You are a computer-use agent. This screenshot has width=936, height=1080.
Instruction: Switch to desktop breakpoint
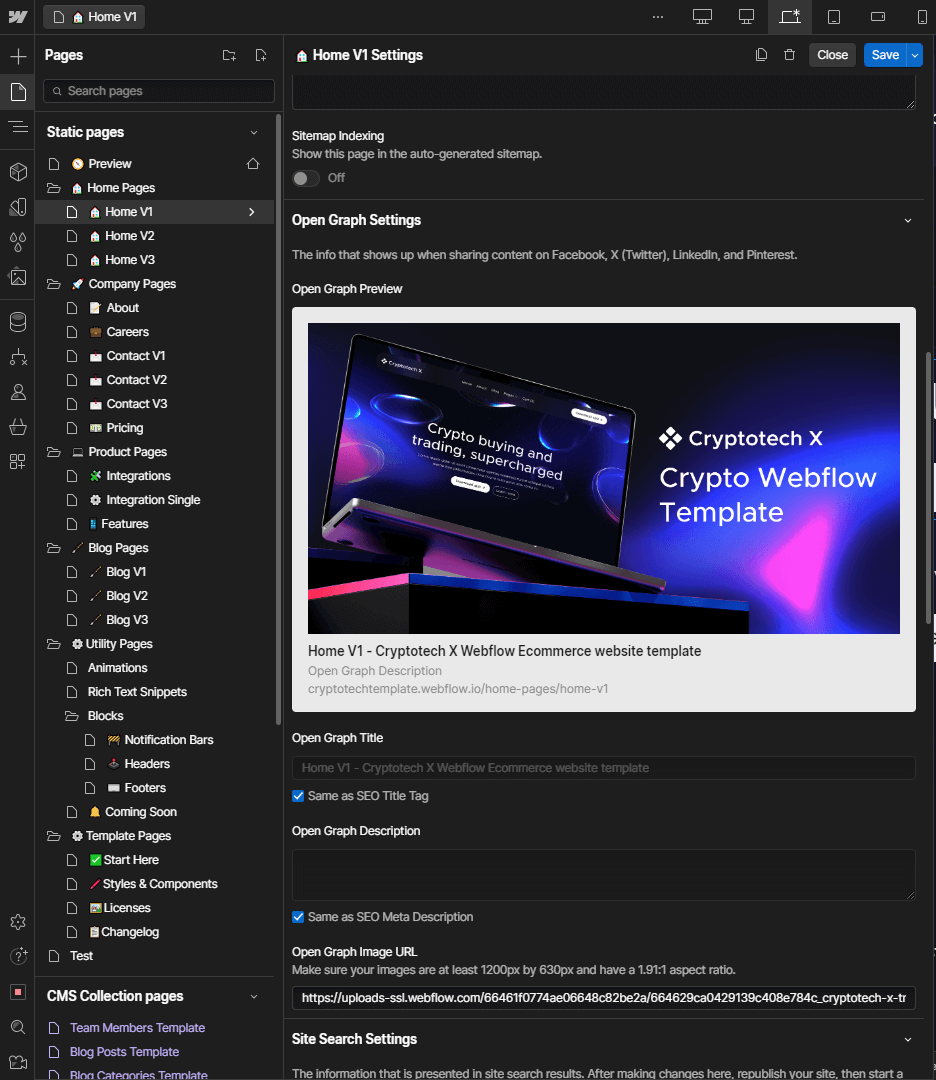(746, 17)
